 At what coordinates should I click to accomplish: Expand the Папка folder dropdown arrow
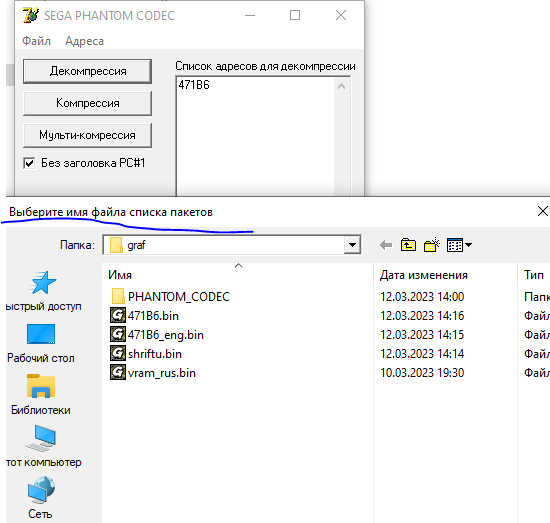(x=352, y=245)
